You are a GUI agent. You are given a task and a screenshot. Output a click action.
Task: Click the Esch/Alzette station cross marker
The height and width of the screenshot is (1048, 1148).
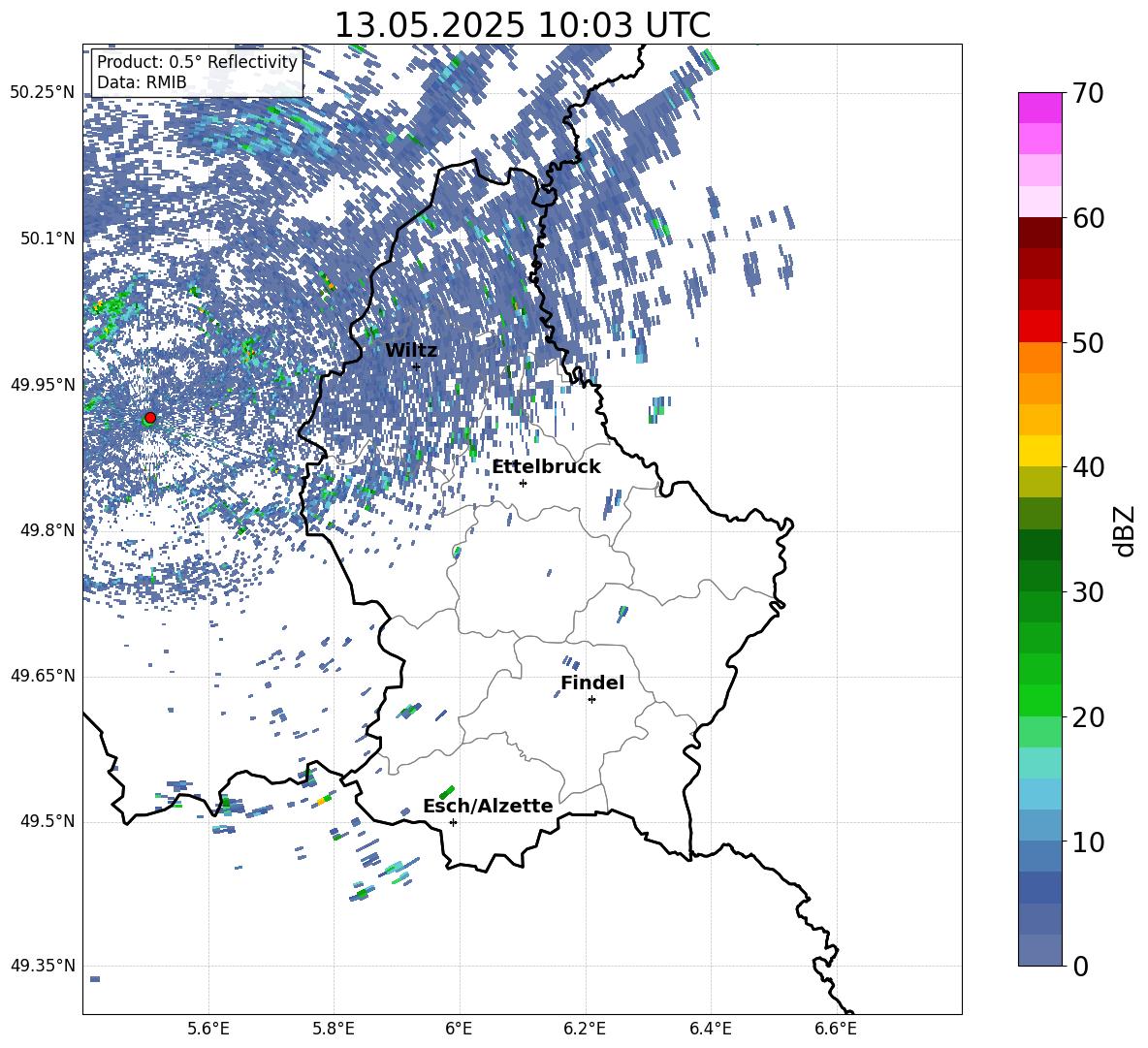click(453, 822)
